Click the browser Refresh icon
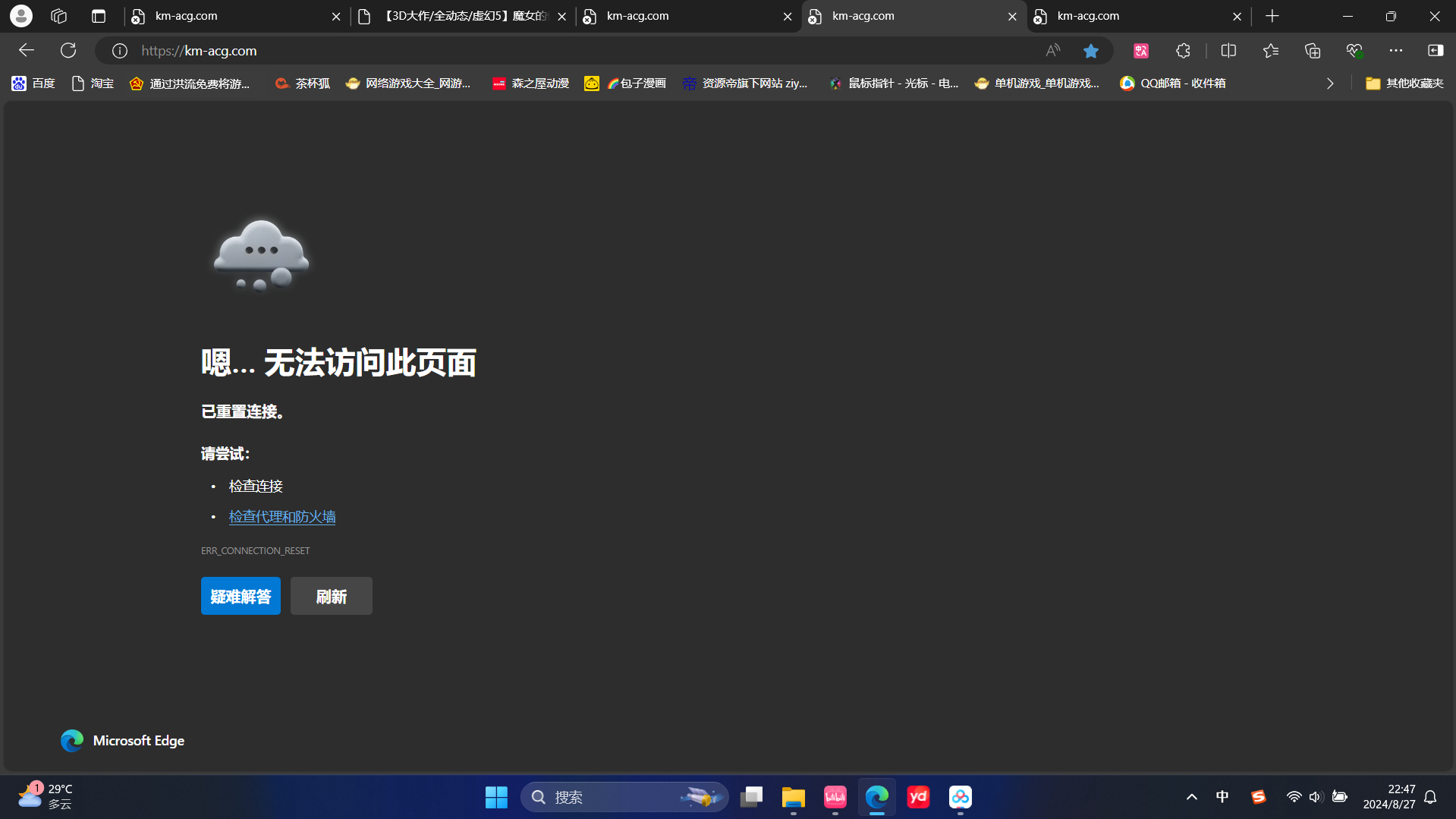This screenshot has width=1456, height=819. [x=68, y=51]
